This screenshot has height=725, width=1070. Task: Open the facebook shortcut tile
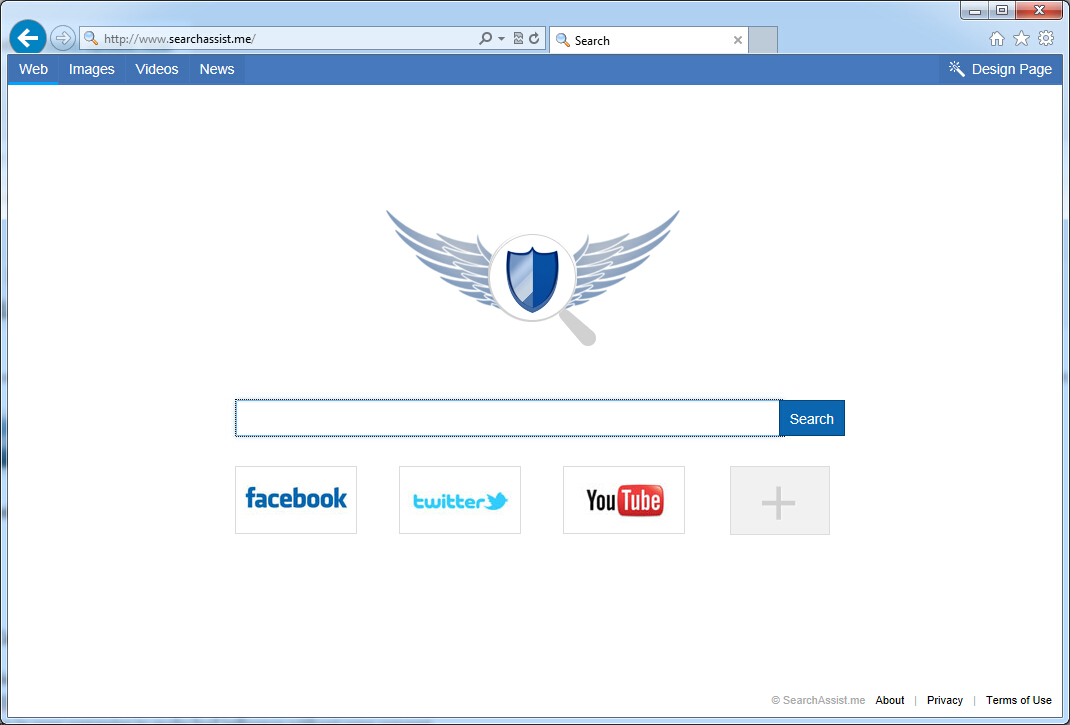[x=296, y=500]
